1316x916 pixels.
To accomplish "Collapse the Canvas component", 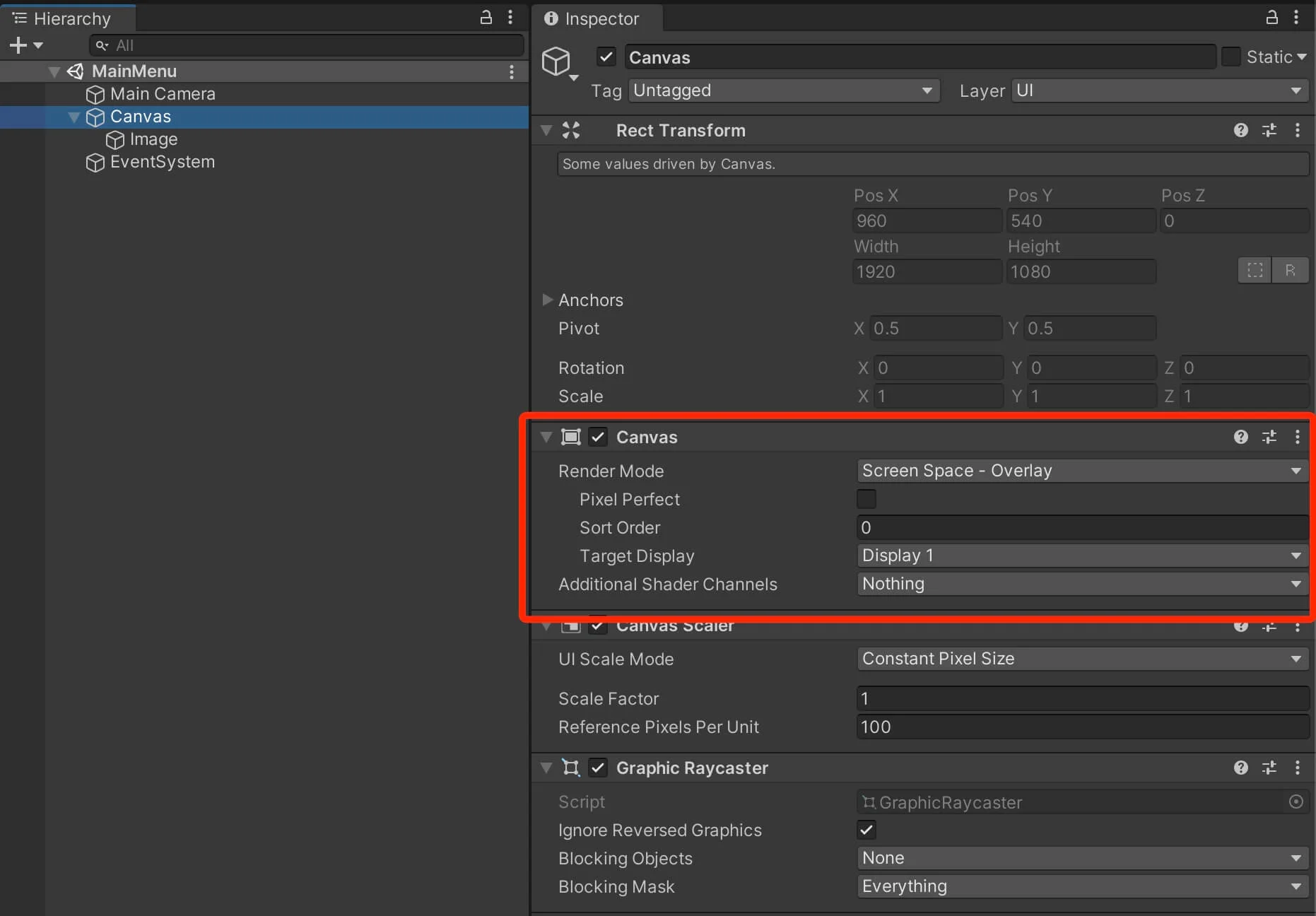I will [x=546, y=437].
